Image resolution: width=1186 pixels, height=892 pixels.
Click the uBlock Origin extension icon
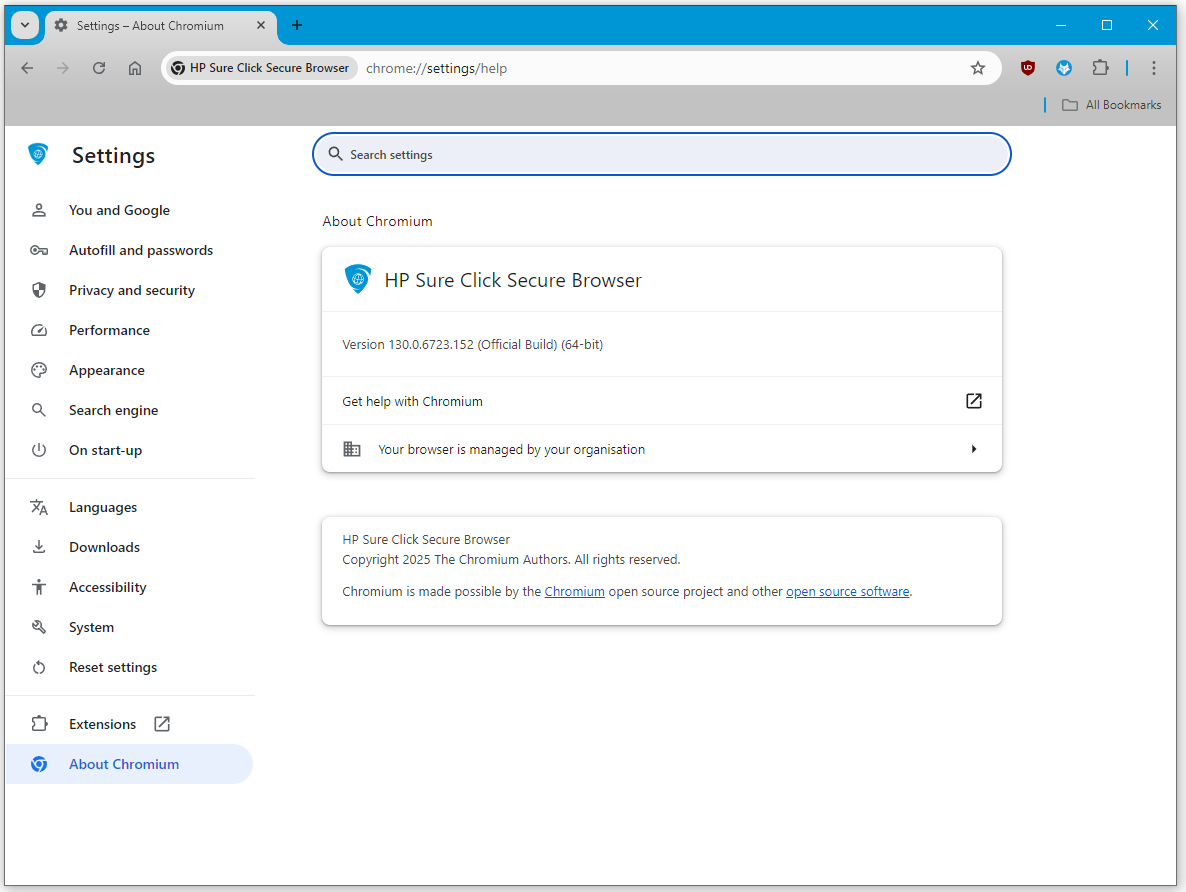click(1027, 68)
